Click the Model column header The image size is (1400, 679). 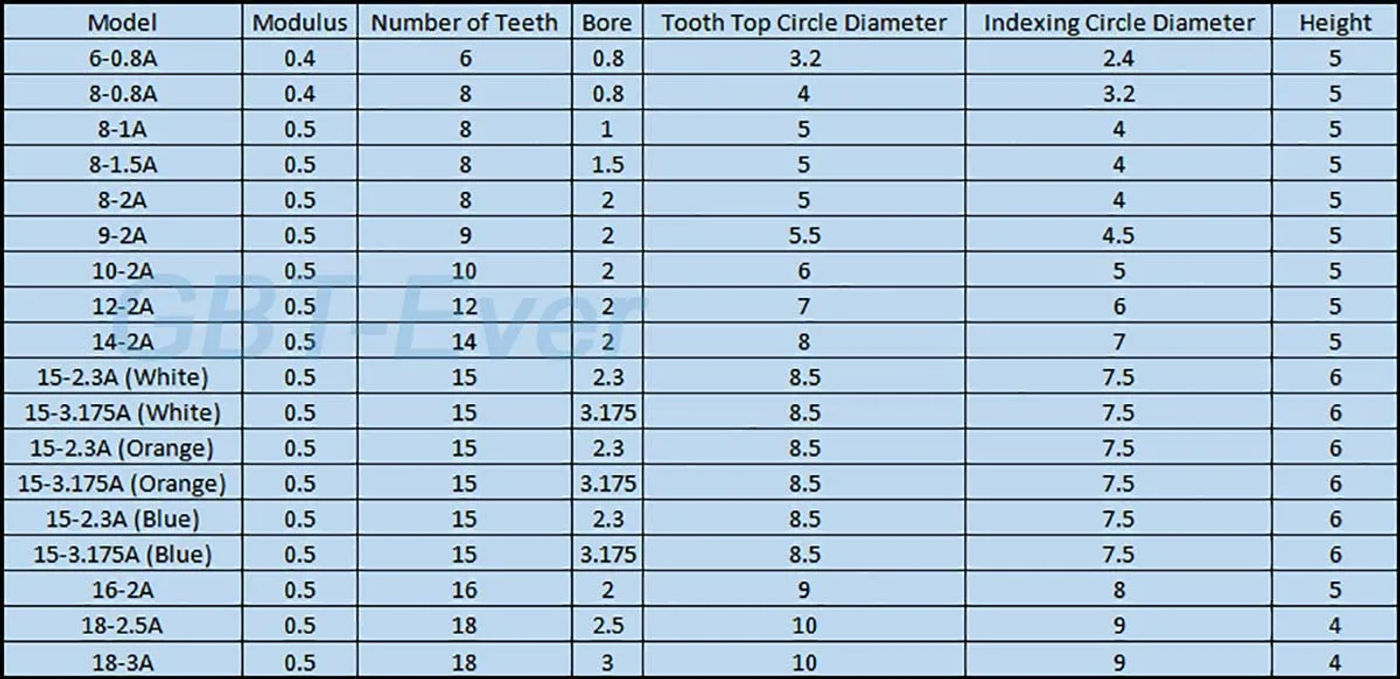coord(121,22)
